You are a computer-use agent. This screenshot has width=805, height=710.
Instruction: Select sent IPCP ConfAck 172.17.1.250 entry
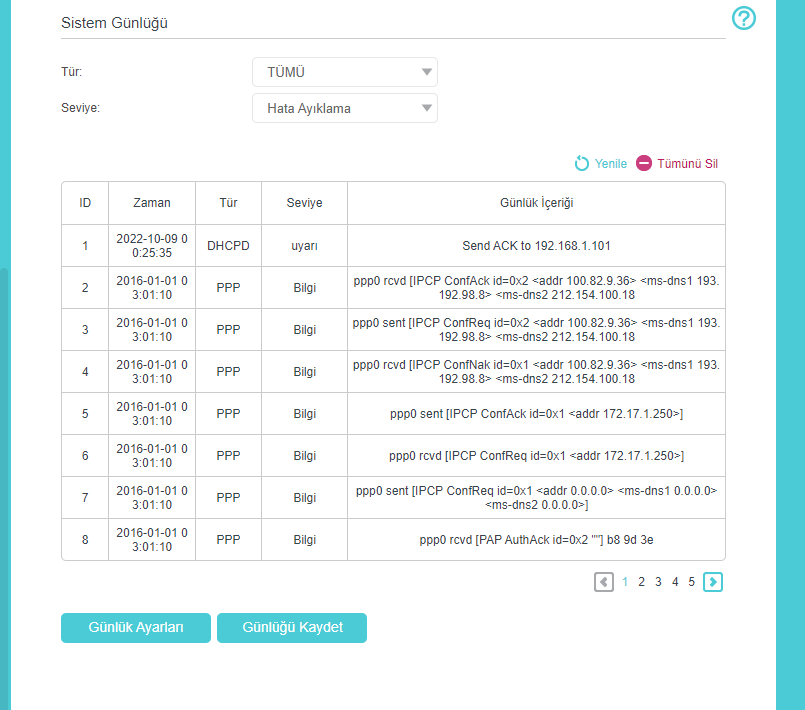(536, 414)
